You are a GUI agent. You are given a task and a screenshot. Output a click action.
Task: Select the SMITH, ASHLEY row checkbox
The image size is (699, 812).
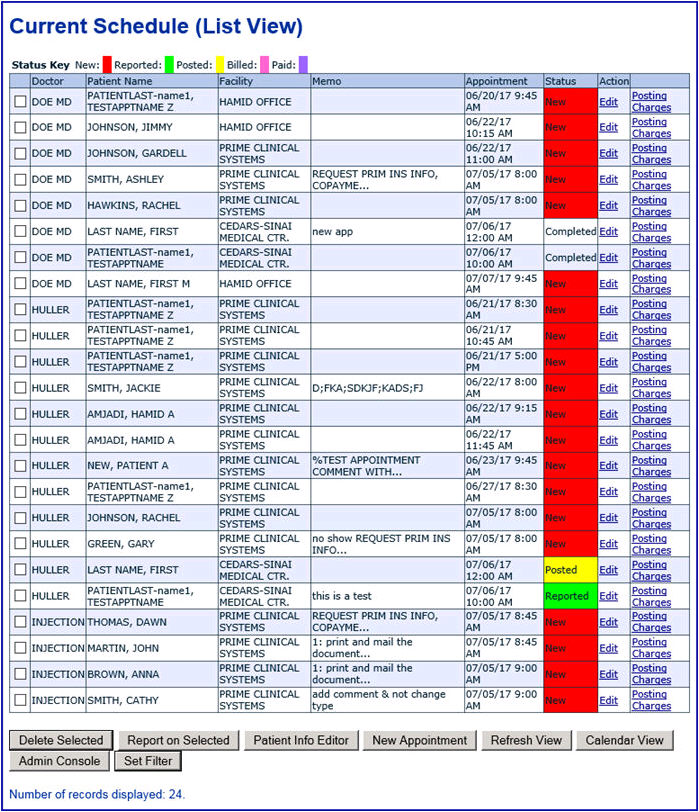(x=20, y=179)
